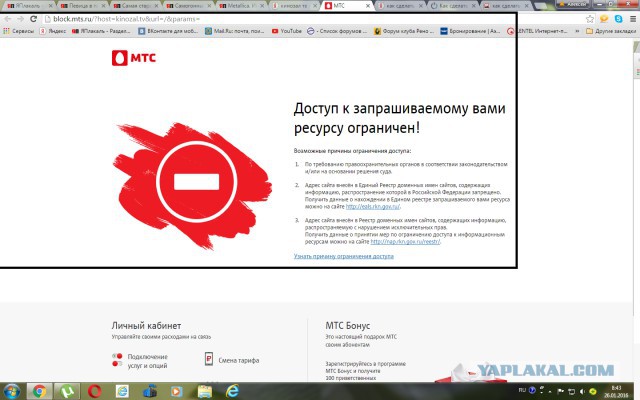Click the MTS logo at page top
Screen dimensions: 640x400
tap(134, 58)
